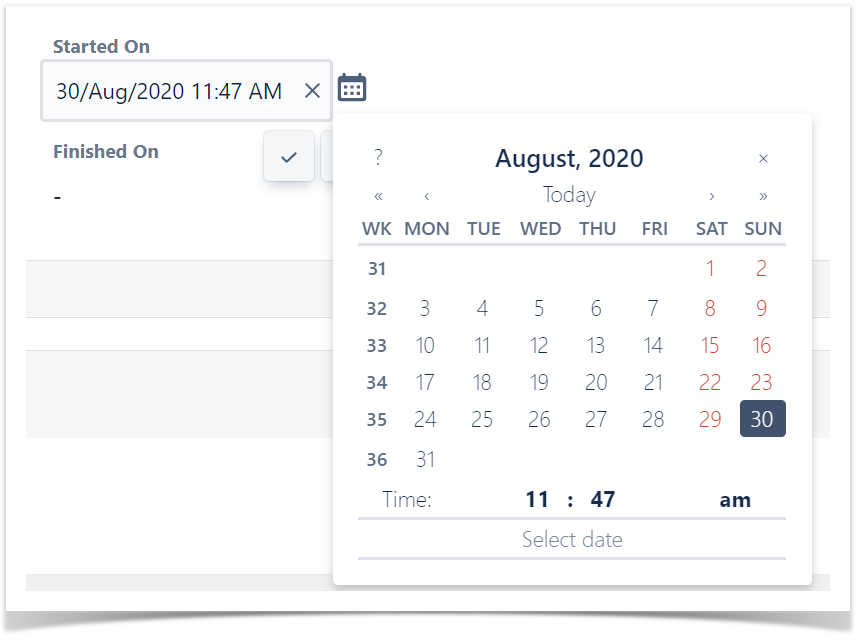Screen dimensions: 864x640
Task: Pick Saturday August 29
Action: 710,420
